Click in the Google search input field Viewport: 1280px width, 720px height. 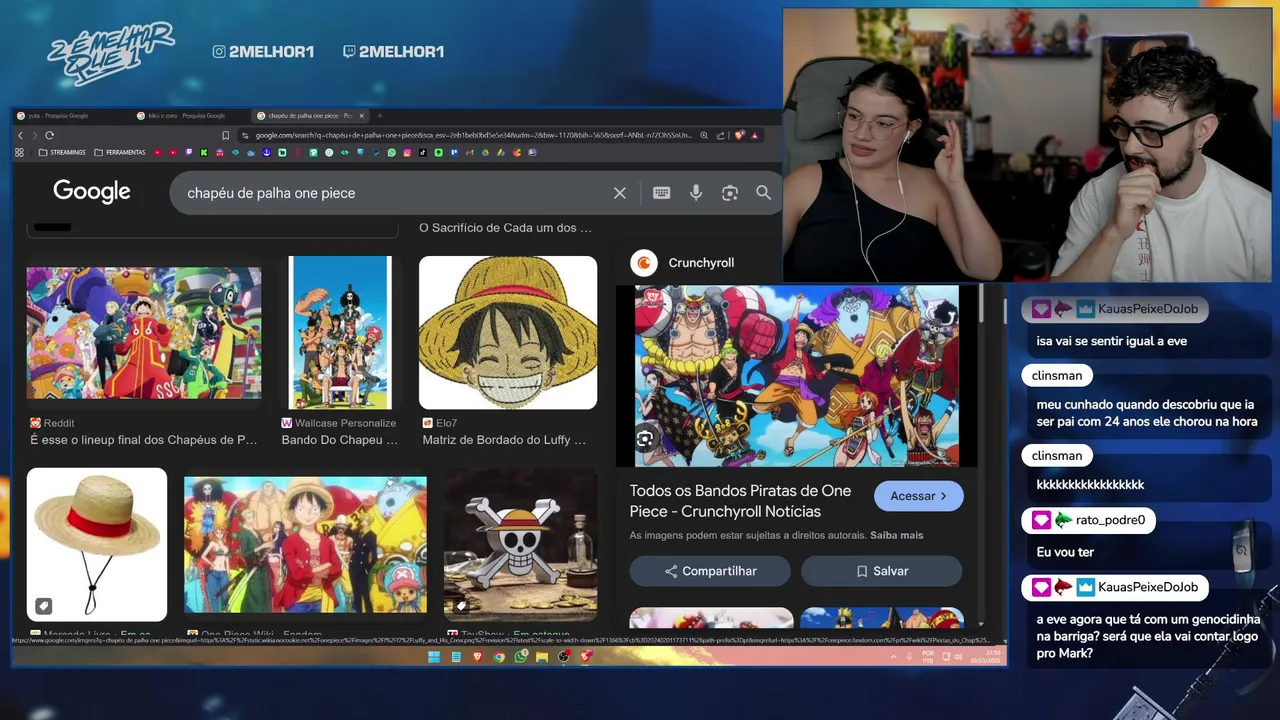(x=395, y=193)
